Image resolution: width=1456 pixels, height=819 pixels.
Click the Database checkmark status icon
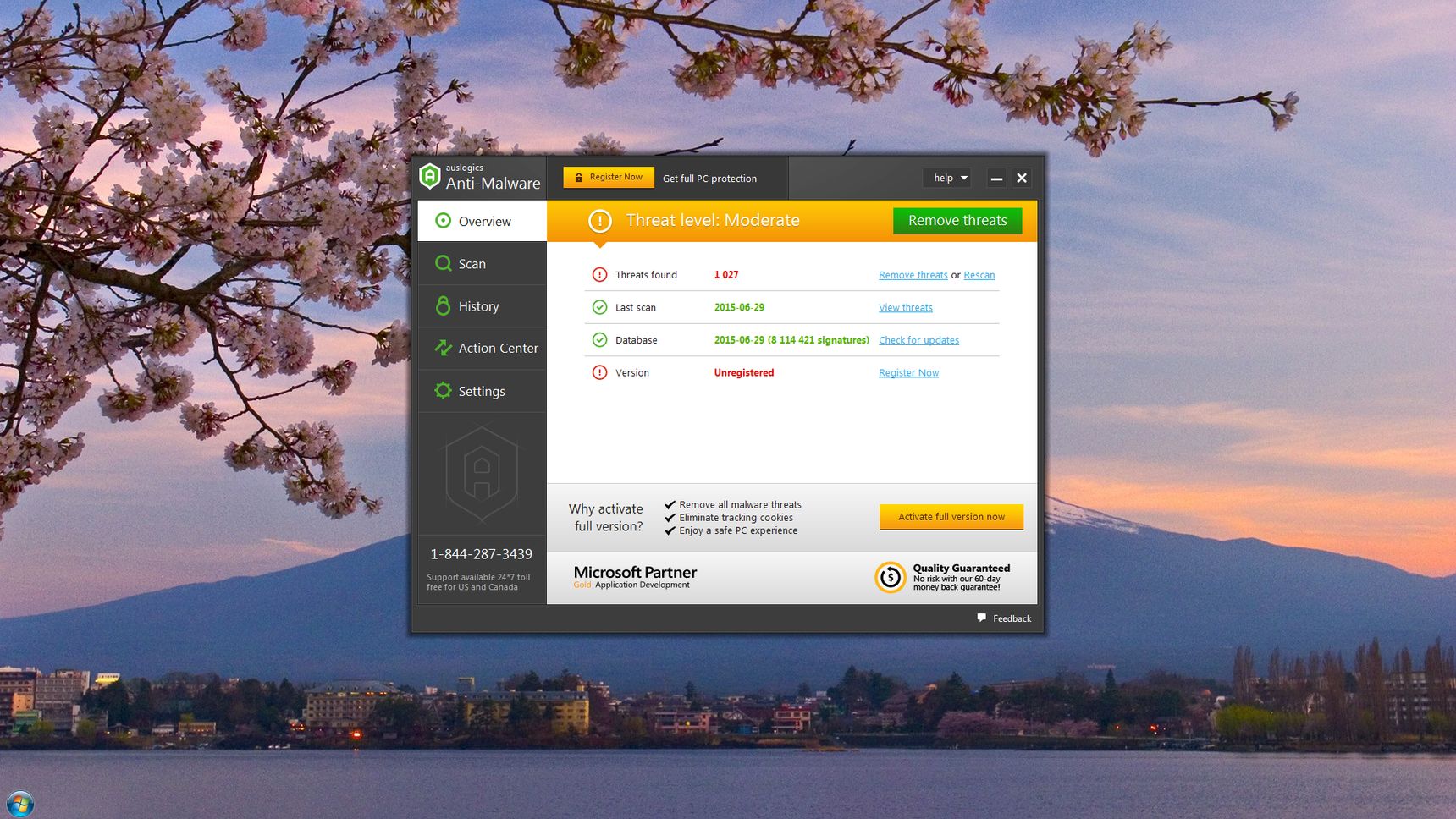click(x=599, y=340)
